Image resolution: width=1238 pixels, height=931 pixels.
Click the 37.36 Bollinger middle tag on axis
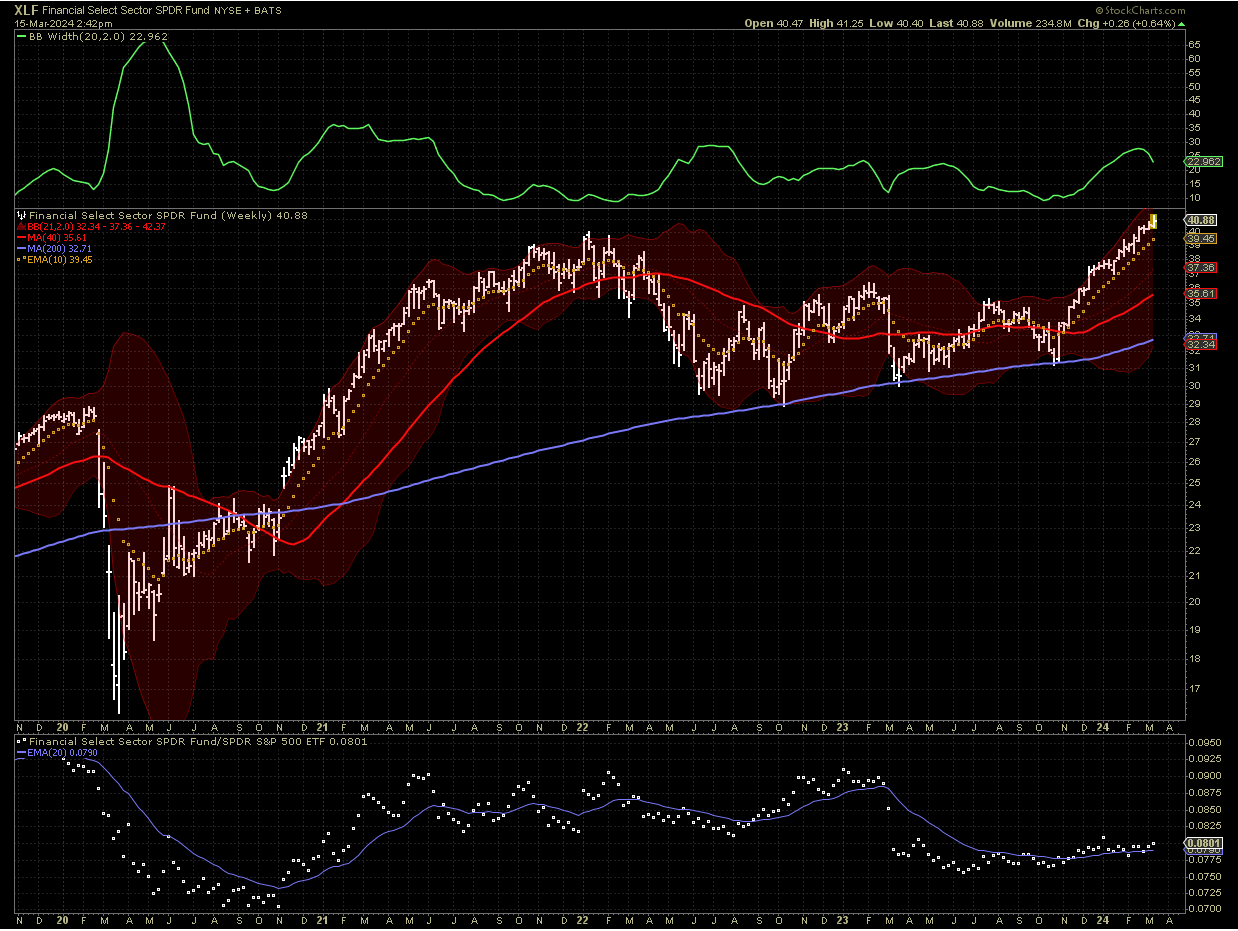pos(1201,268)
